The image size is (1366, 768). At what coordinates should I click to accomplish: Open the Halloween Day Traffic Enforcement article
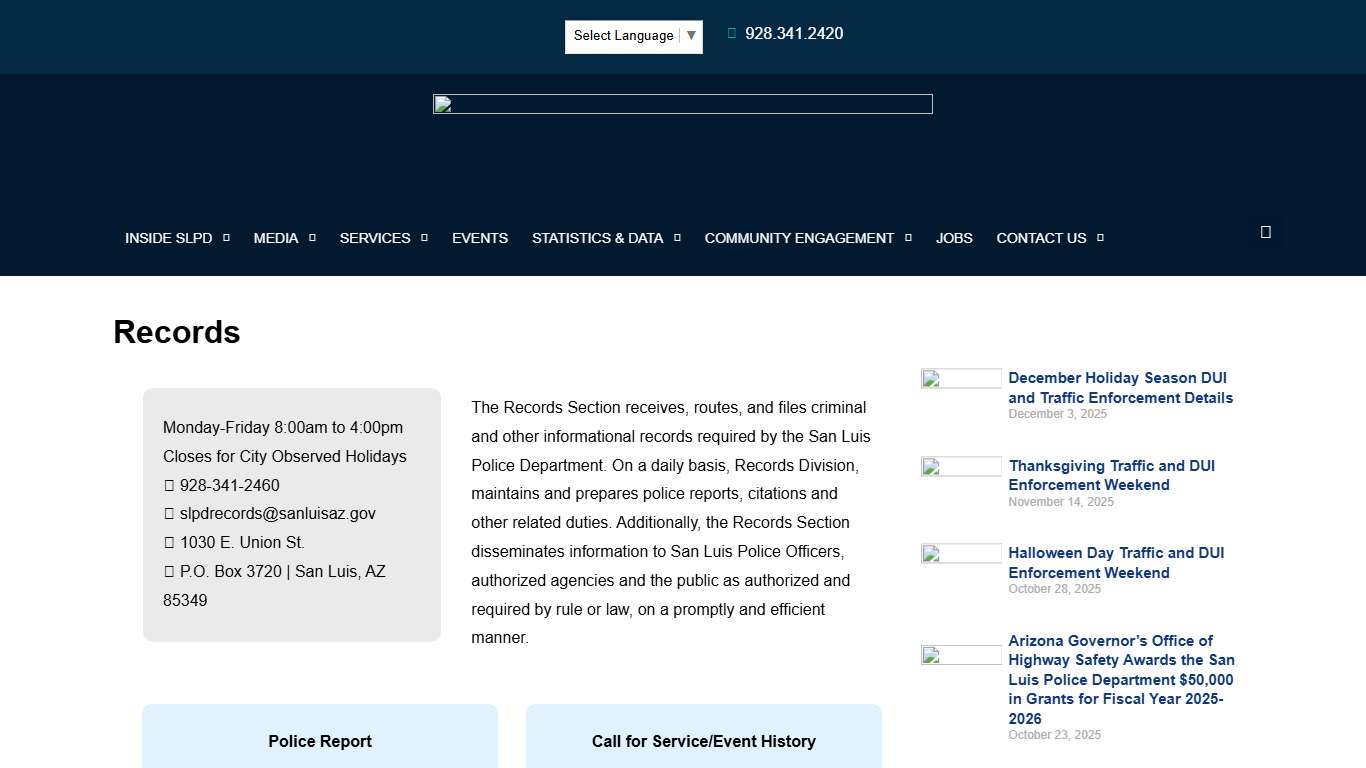(x=1116, y=562)
